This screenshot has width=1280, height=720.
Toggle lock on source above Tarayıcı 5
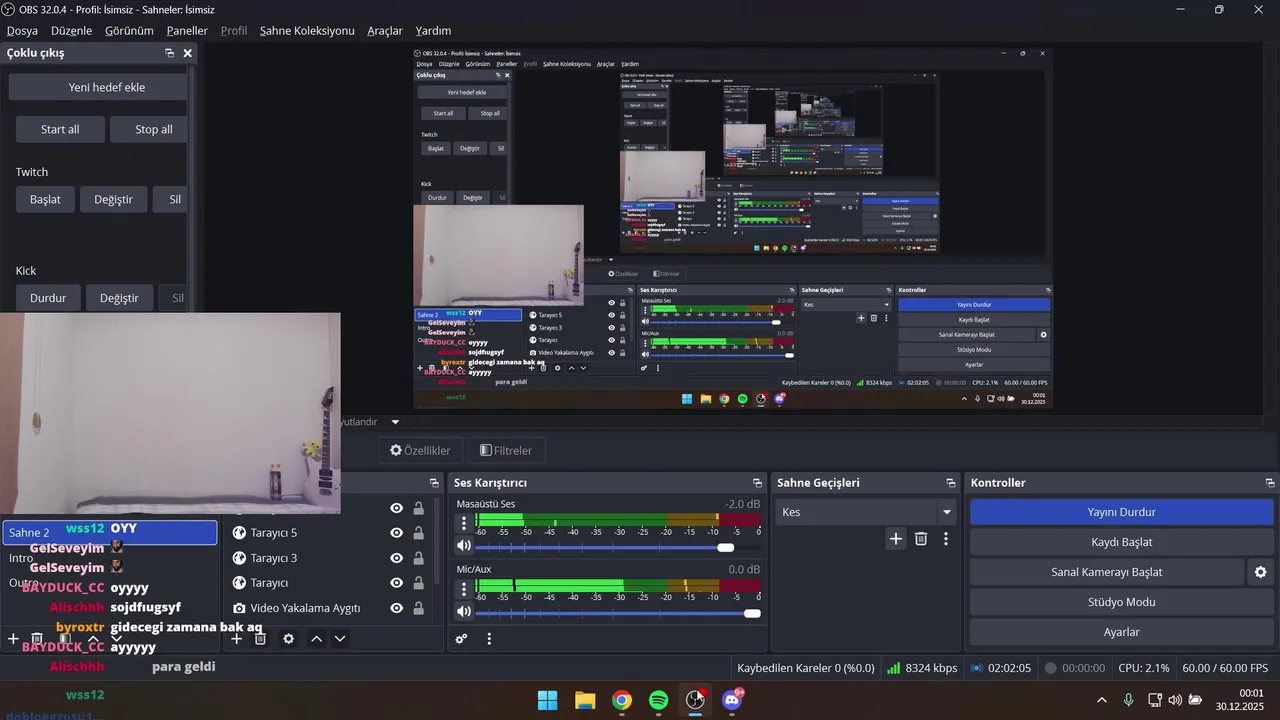point(418,508)
